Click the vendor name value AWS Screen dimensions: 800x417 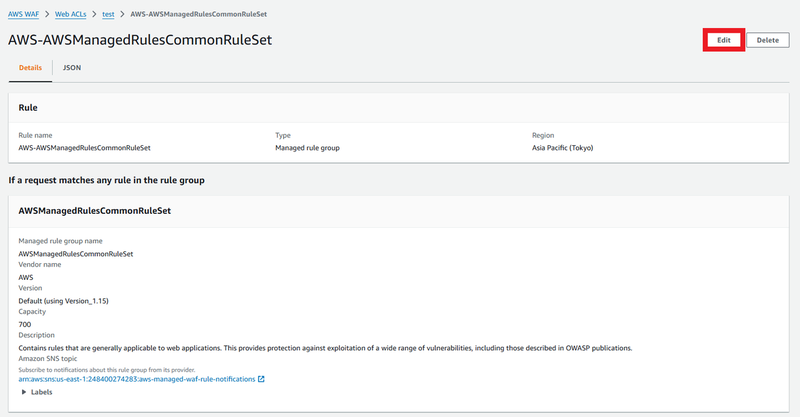pos(26,278)
